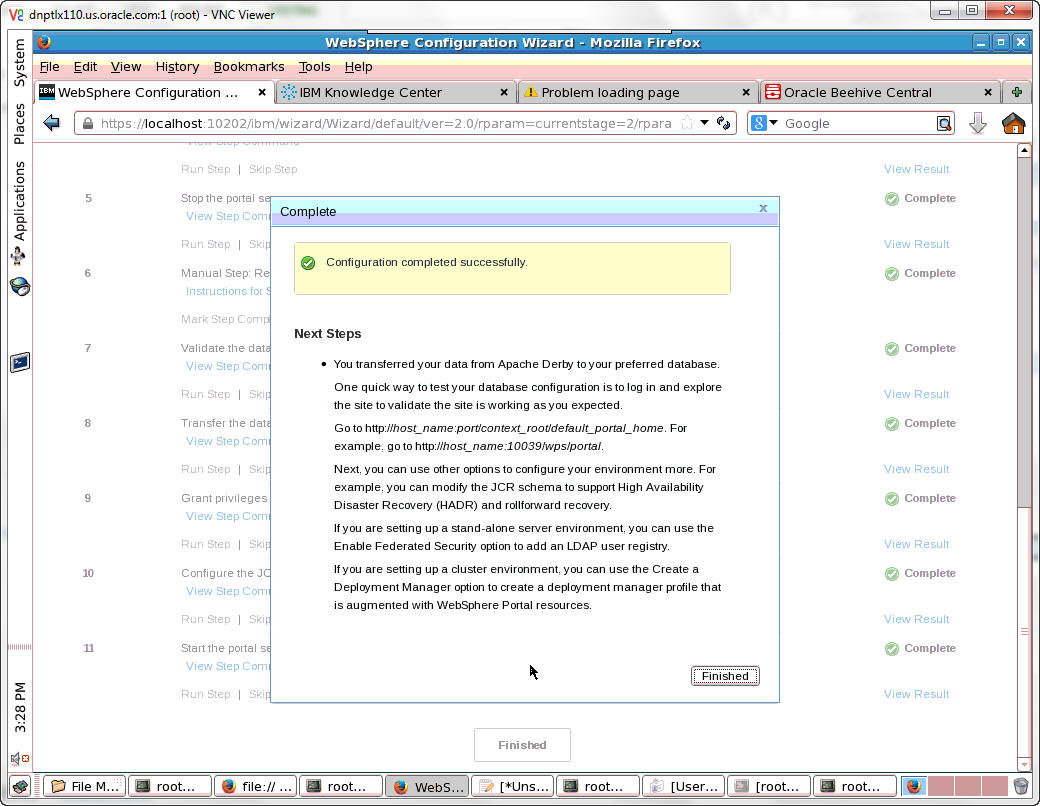Click the globe launcher icon in side panel
The height and width of the screenshot is (806, 1040).
(x=20, y=287)
